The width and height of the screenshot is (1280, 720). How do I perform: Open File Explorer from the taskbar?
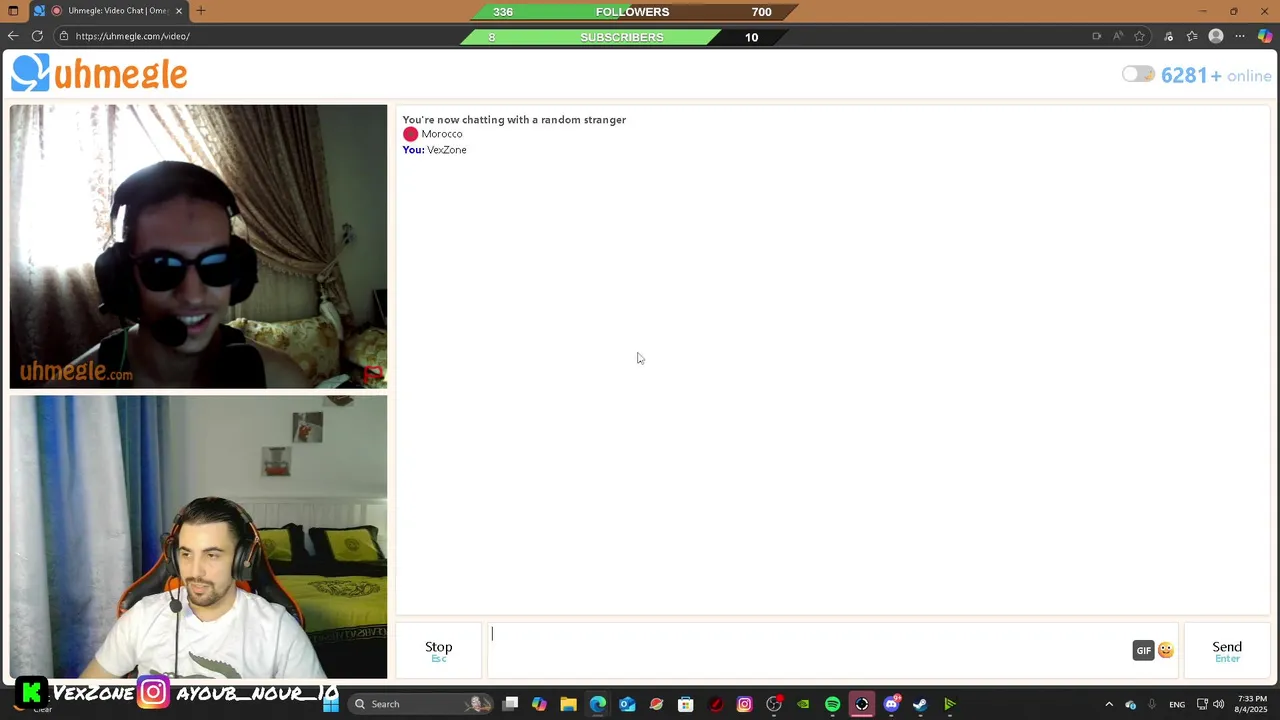point(568,704)
